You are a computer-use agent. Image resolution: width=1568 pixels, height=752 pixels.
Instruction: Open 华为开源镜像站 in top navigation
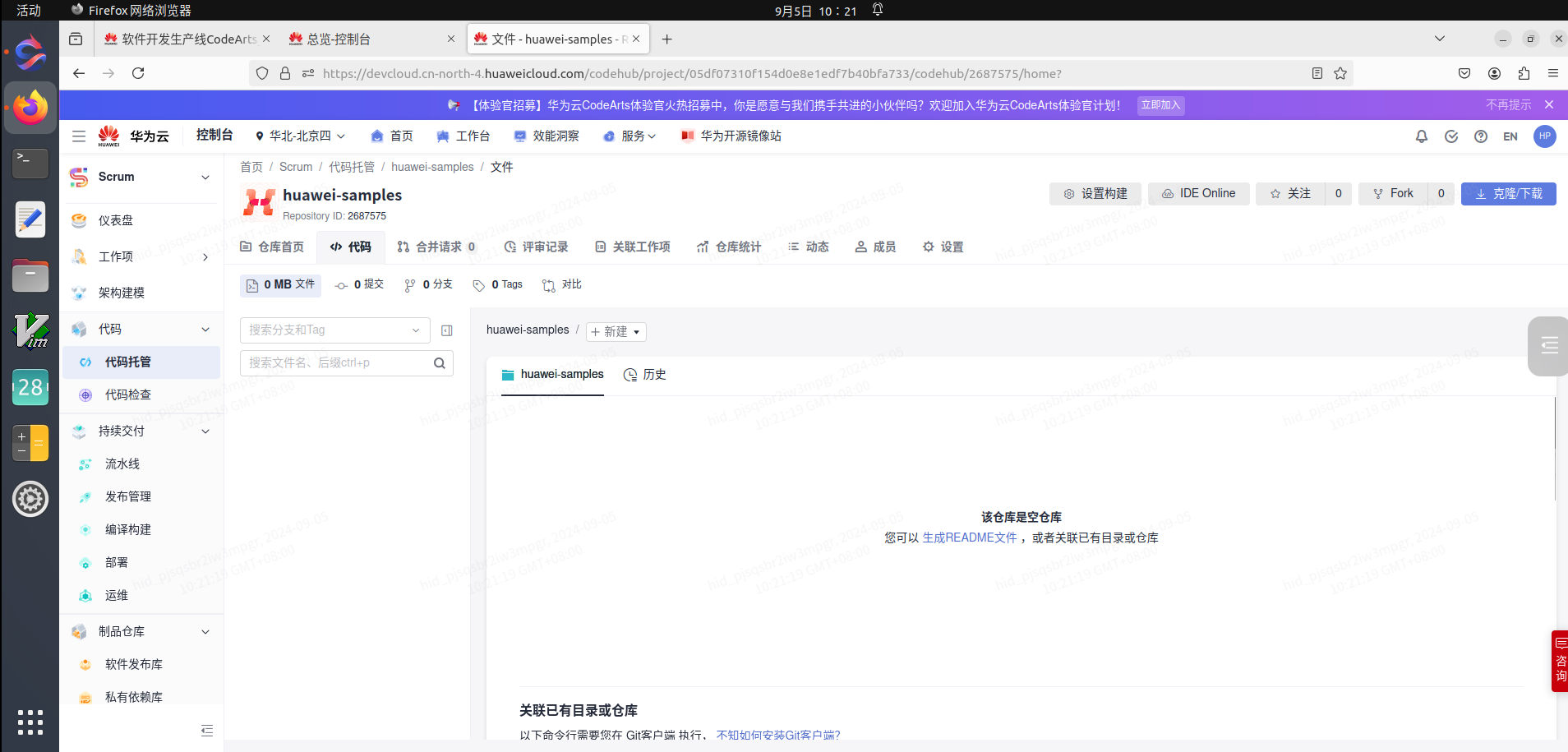click(x=731, y=136)
